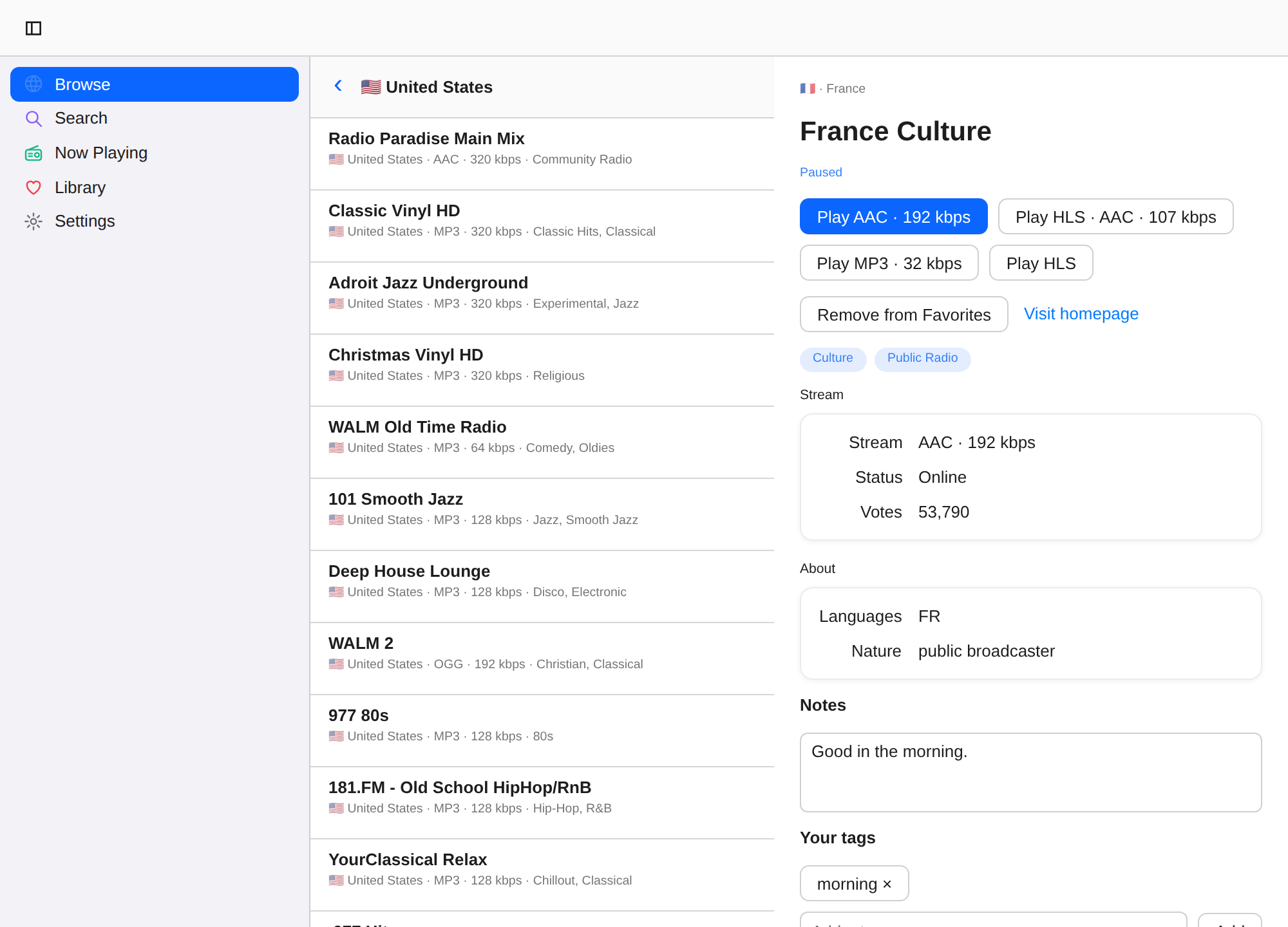This screenshot has width=1288, height=927.
Task: Click the France flag icon
Action: coord(808,89)
